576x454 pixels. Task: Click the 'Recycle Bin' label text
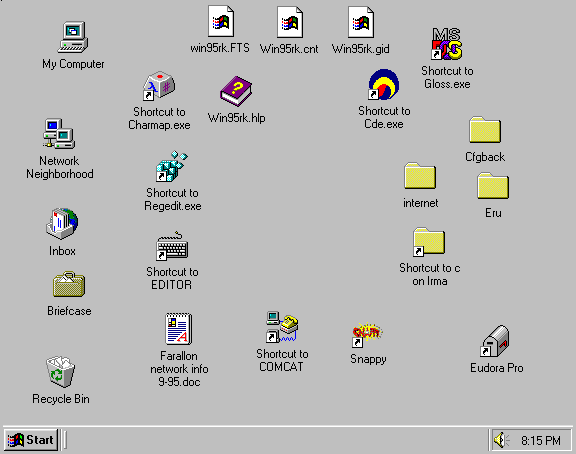[61, 399]
